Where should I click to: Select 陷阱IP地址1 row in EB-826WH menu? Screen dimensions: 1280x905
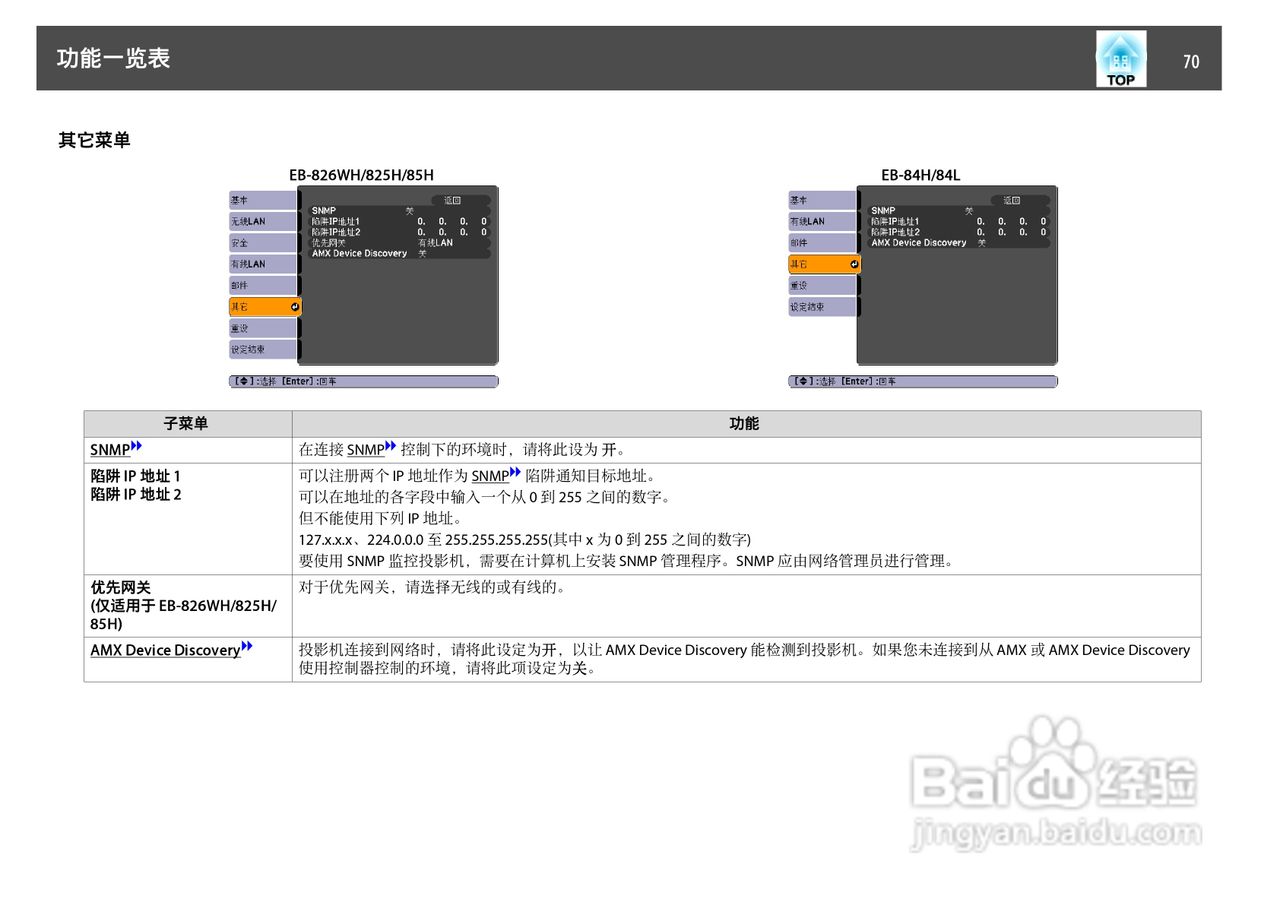[400, 221]
